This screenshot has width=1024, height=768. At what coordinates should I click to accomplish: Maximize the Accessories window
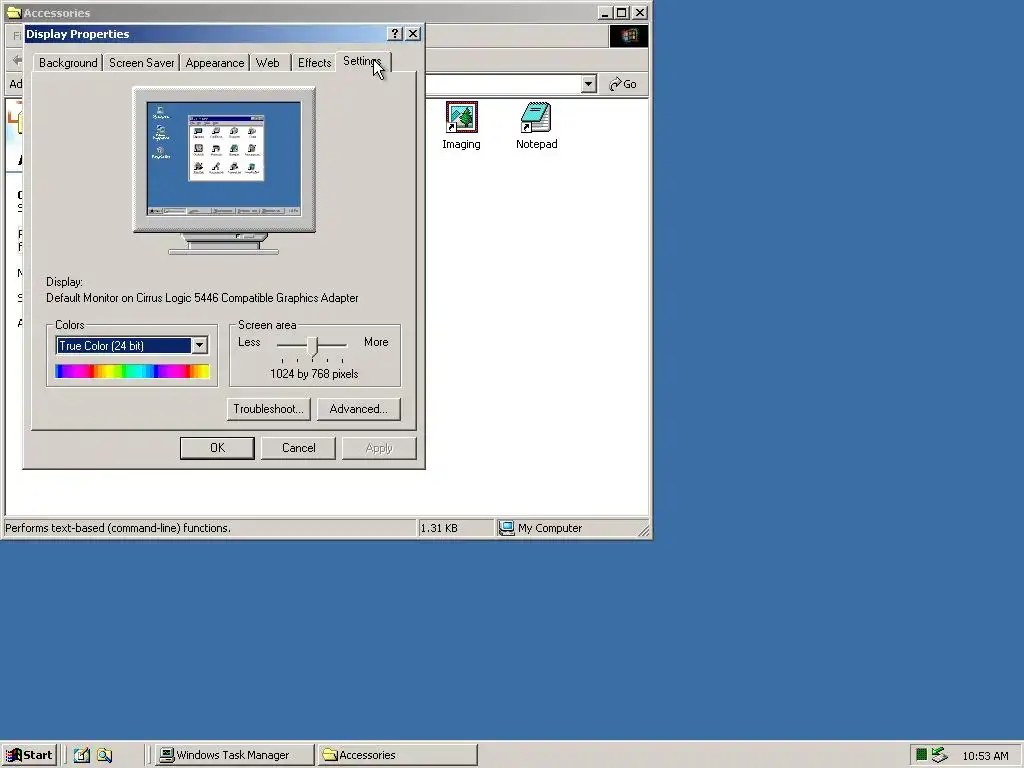click(622, 12)
